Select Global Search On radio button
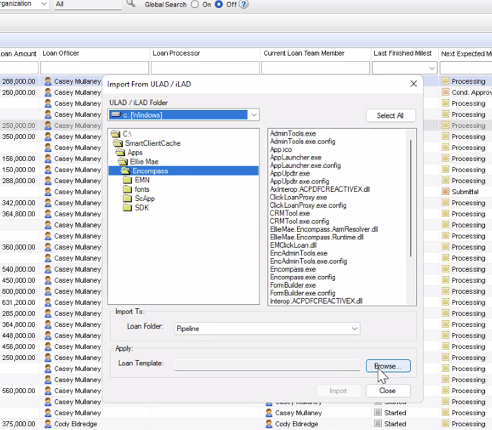492x430 pixels. 195,4
